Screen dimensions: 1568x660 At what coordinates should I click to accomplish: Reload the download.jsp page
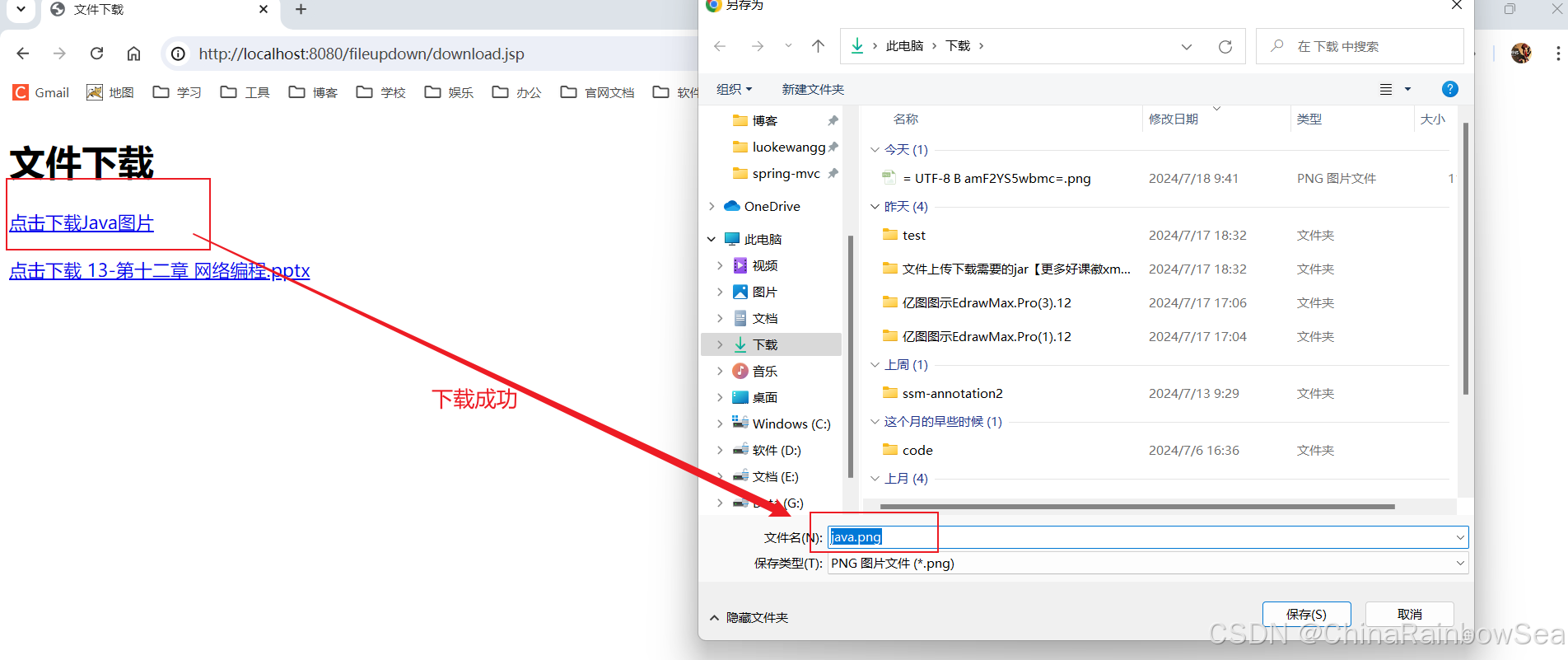(96, 54)
